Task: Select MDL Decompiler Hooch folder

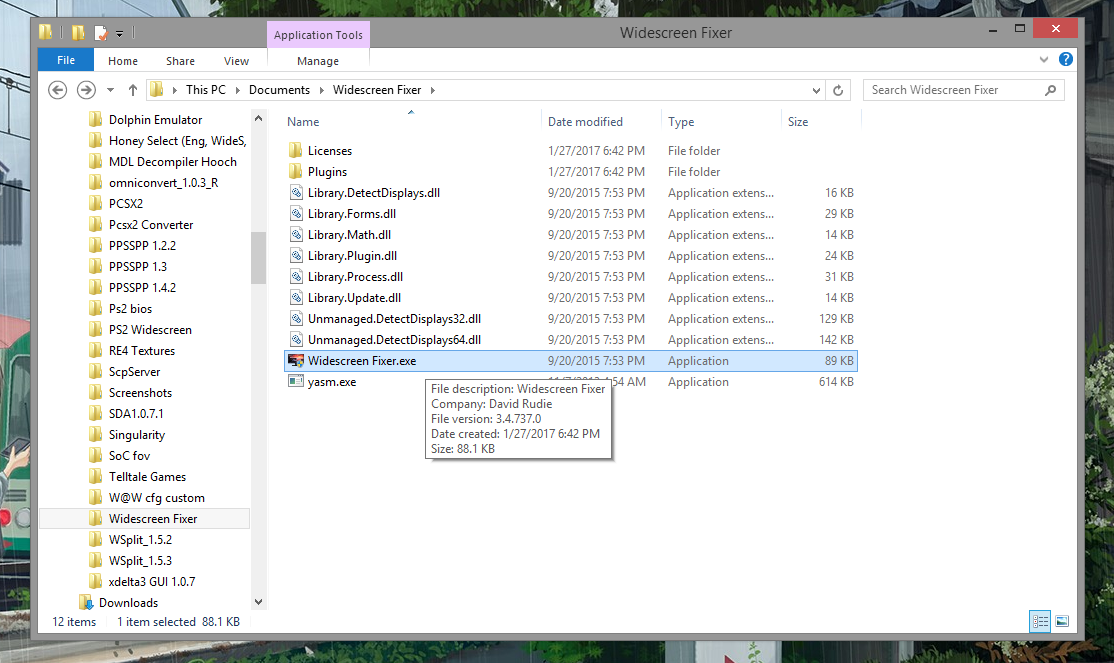Action: [173, 161]
